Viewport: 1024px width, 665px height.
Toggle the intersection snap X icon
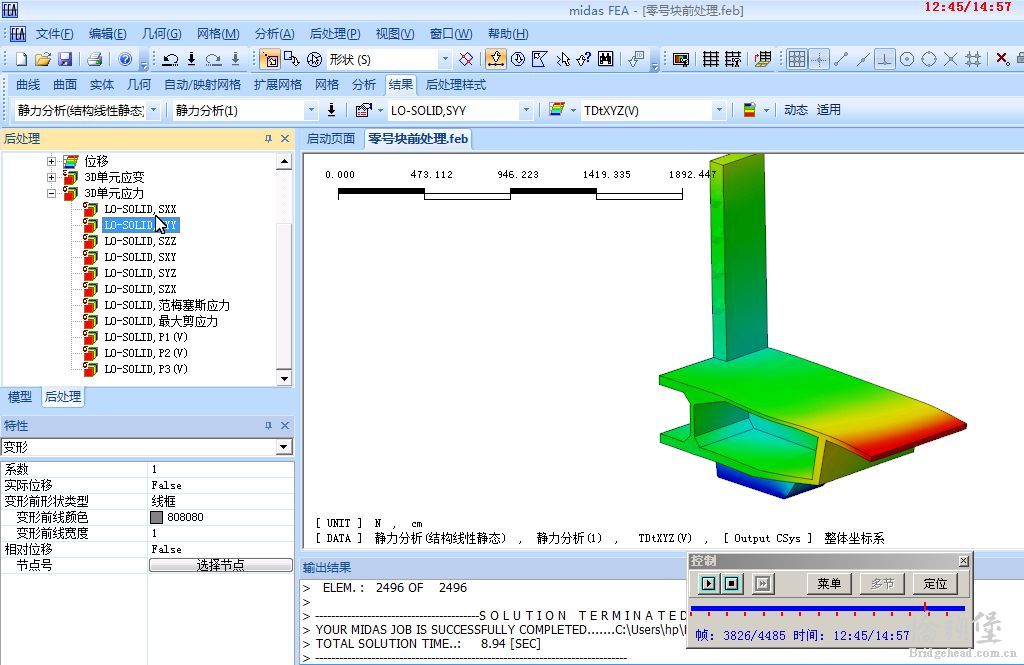point(951,59)
